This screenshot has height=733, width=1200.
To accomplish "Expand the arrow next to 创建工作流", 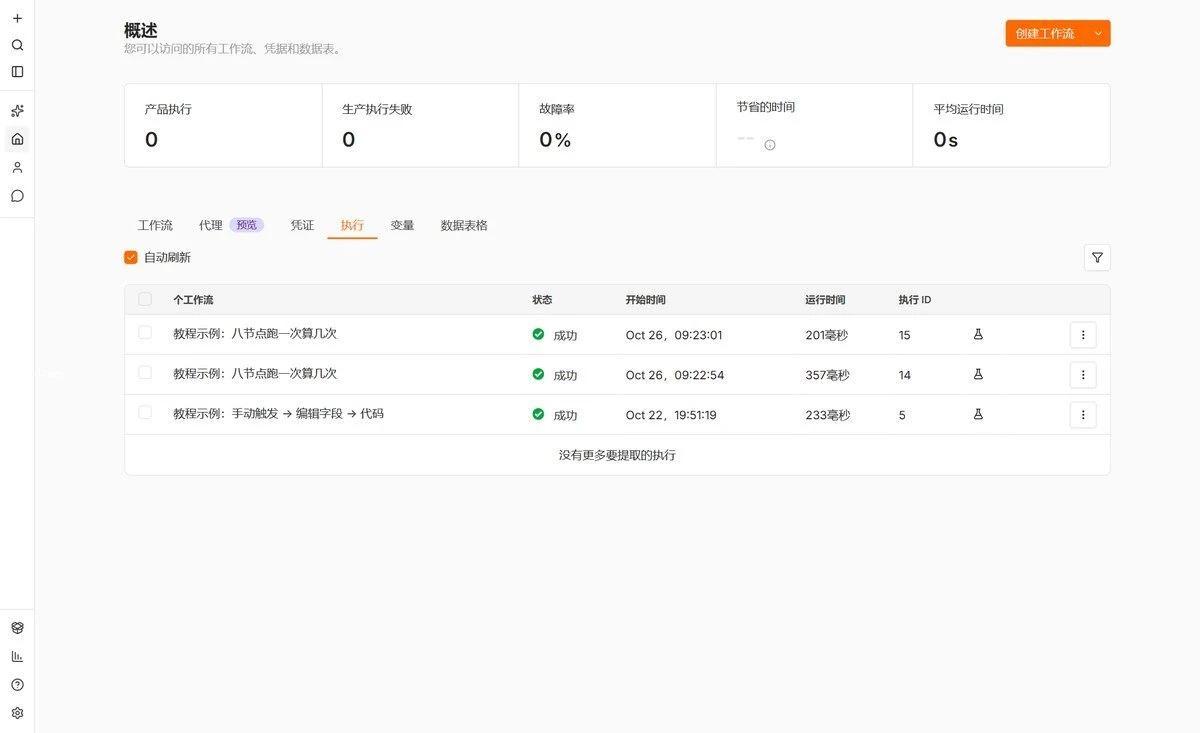I will (1098, 33).
